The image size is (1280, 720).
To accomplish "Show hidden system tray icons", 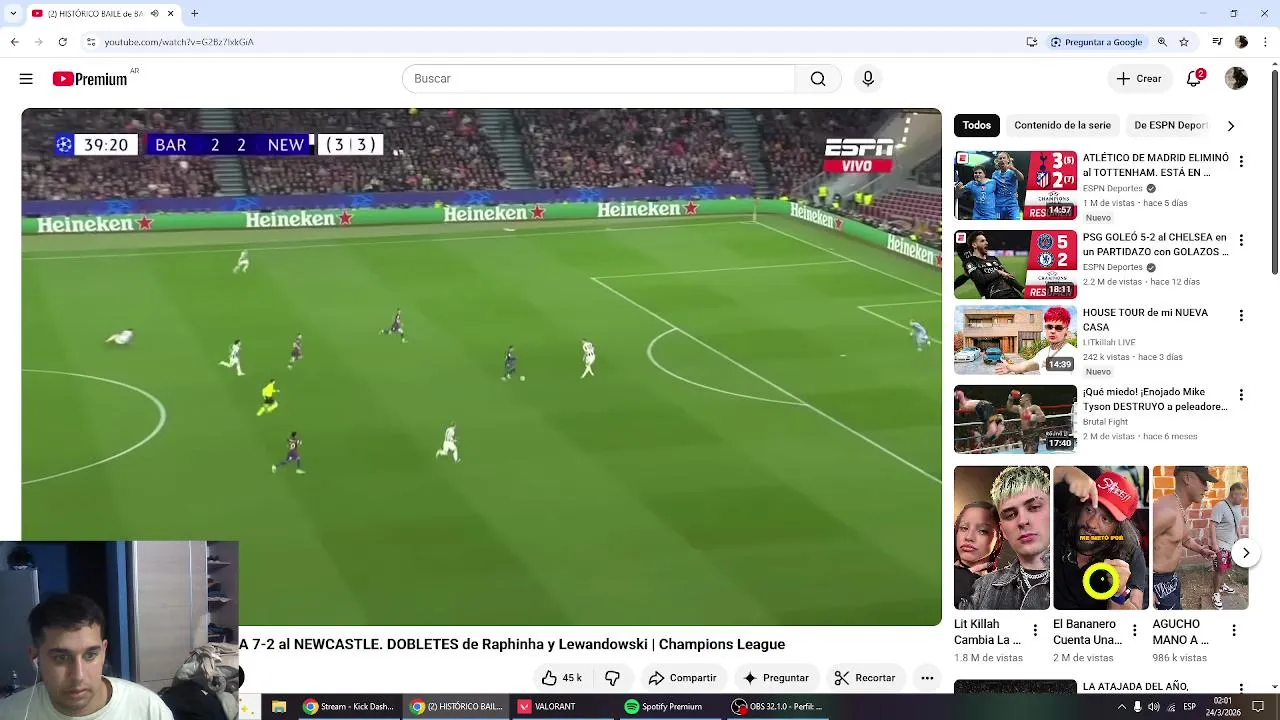I will (1121, 707).
